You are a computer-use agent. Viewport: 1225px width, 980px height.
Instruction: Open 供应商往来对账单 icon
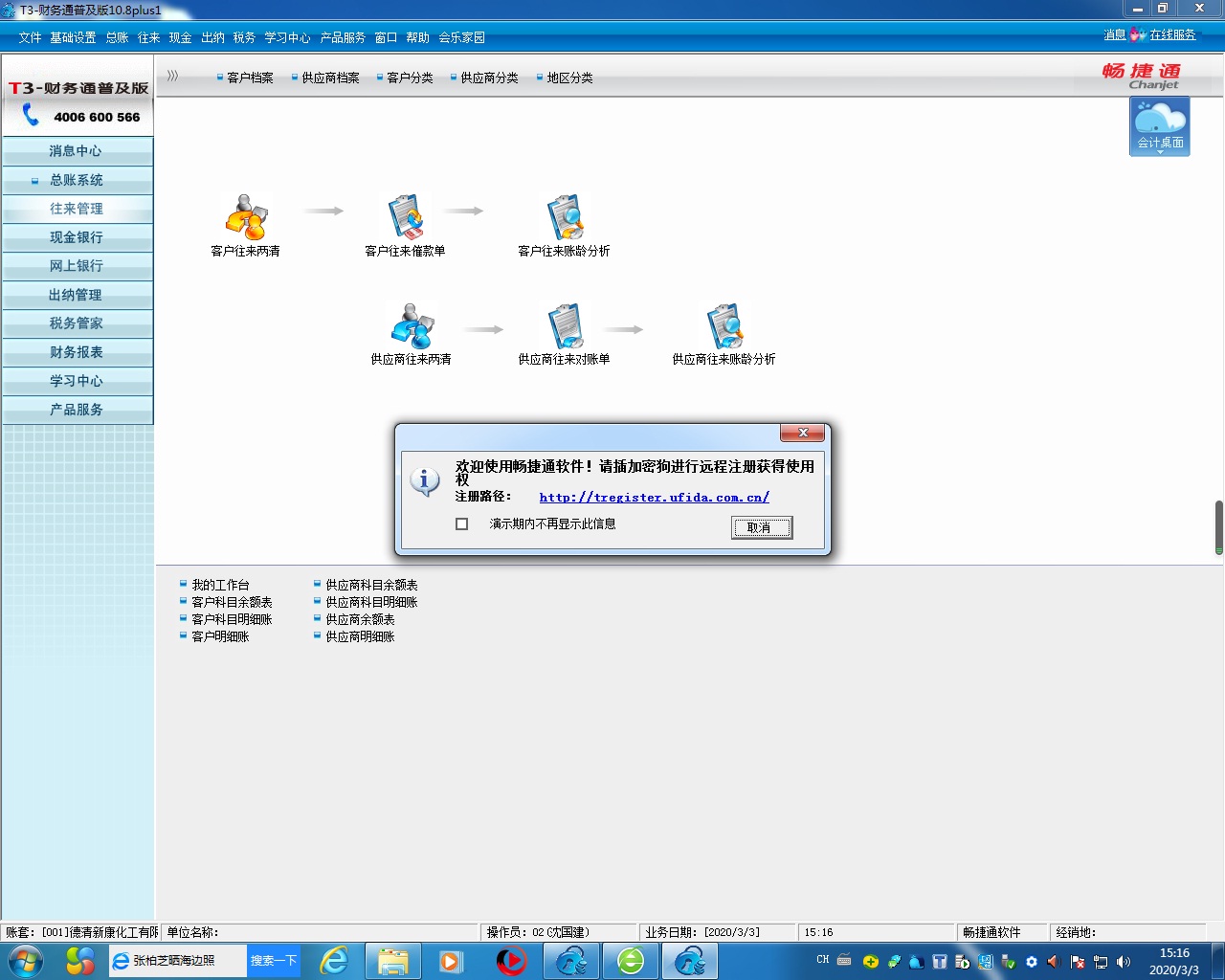(566, 326)
